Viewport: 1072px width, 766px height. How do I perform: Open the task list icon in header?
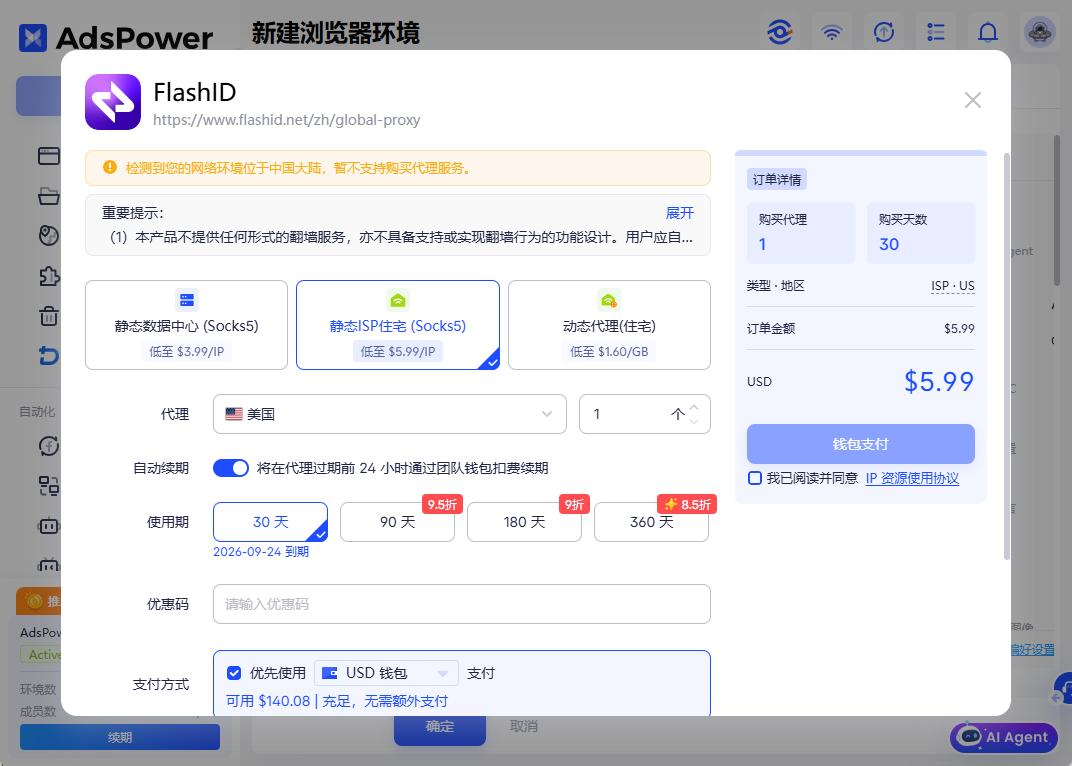935,31
